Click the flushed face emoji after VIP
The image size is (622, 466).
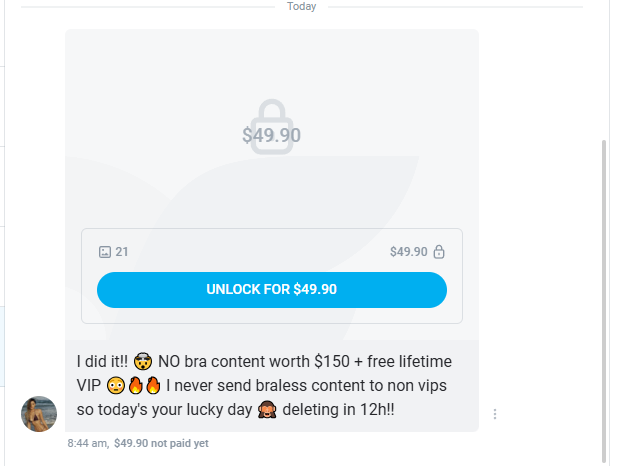(x=116, y=386)
